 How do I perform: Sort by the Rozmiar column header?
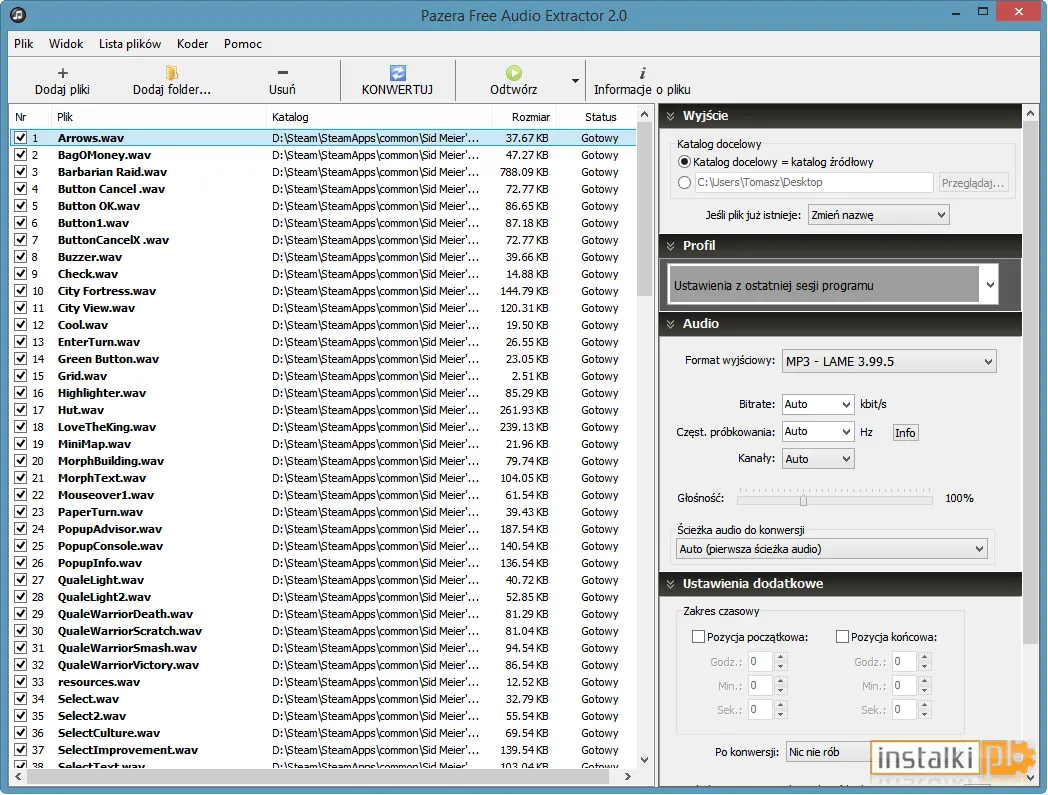pos(525,117)
